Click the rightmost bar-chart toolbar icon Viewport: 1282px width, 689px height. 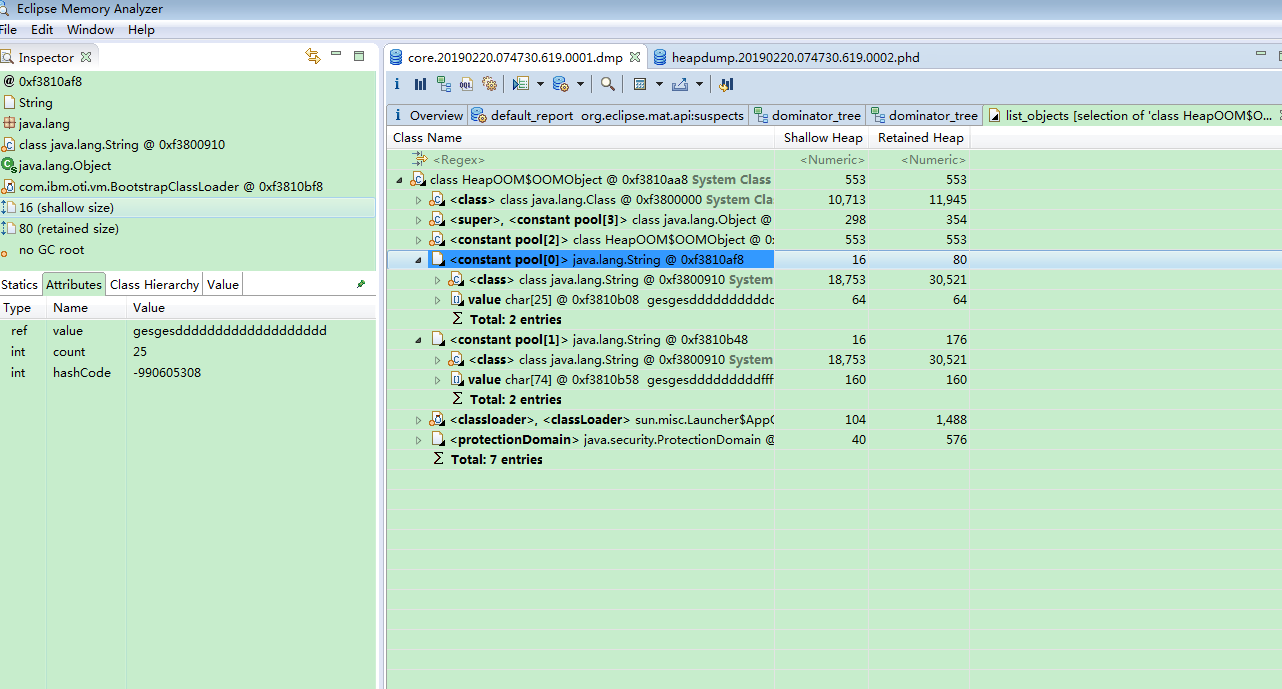pyautogui.click(x=726, y=85)
